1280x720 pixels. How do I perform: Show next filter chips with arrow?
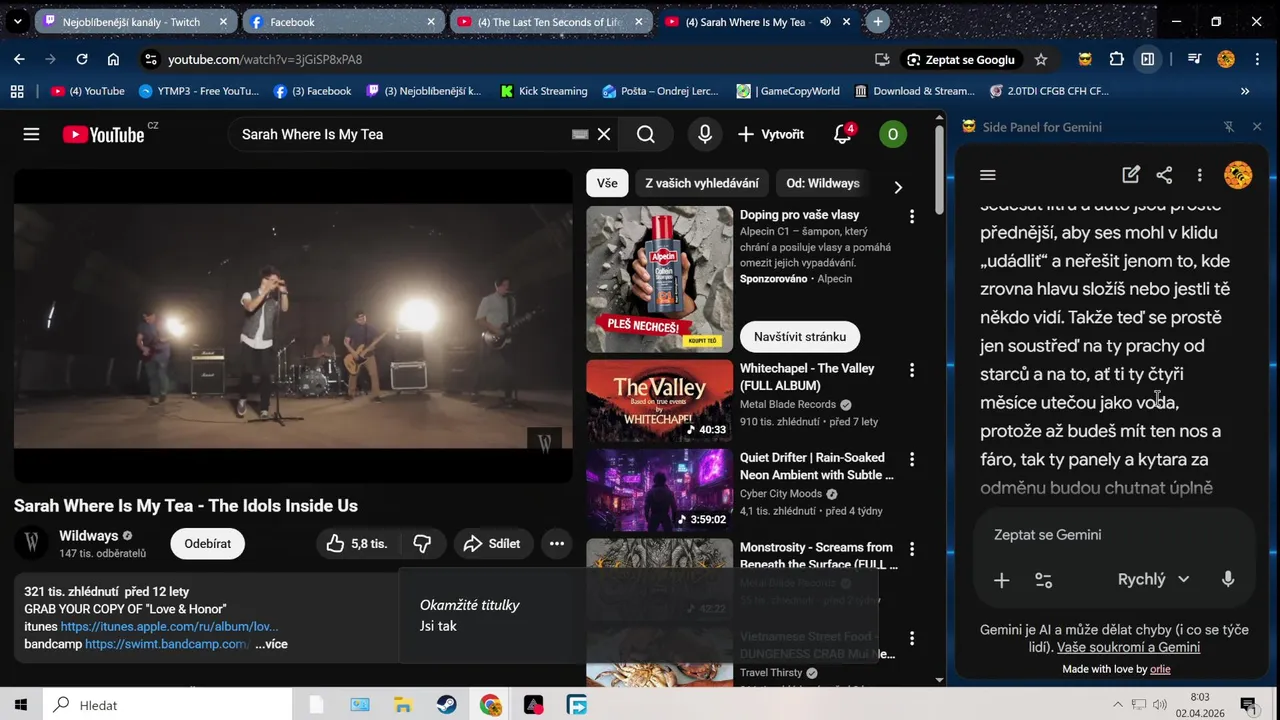point(897,186)
